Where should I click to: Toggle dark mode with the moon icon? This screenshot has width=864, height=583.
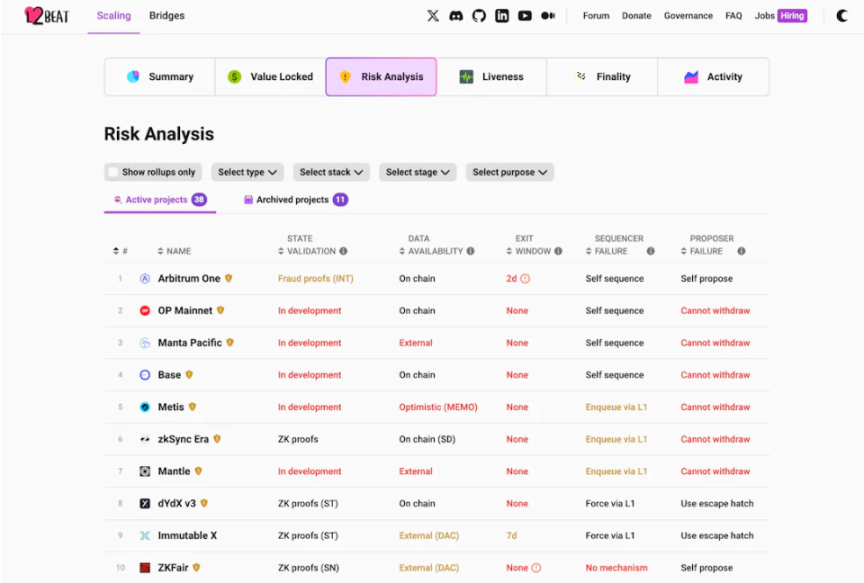tap(842, 15)
